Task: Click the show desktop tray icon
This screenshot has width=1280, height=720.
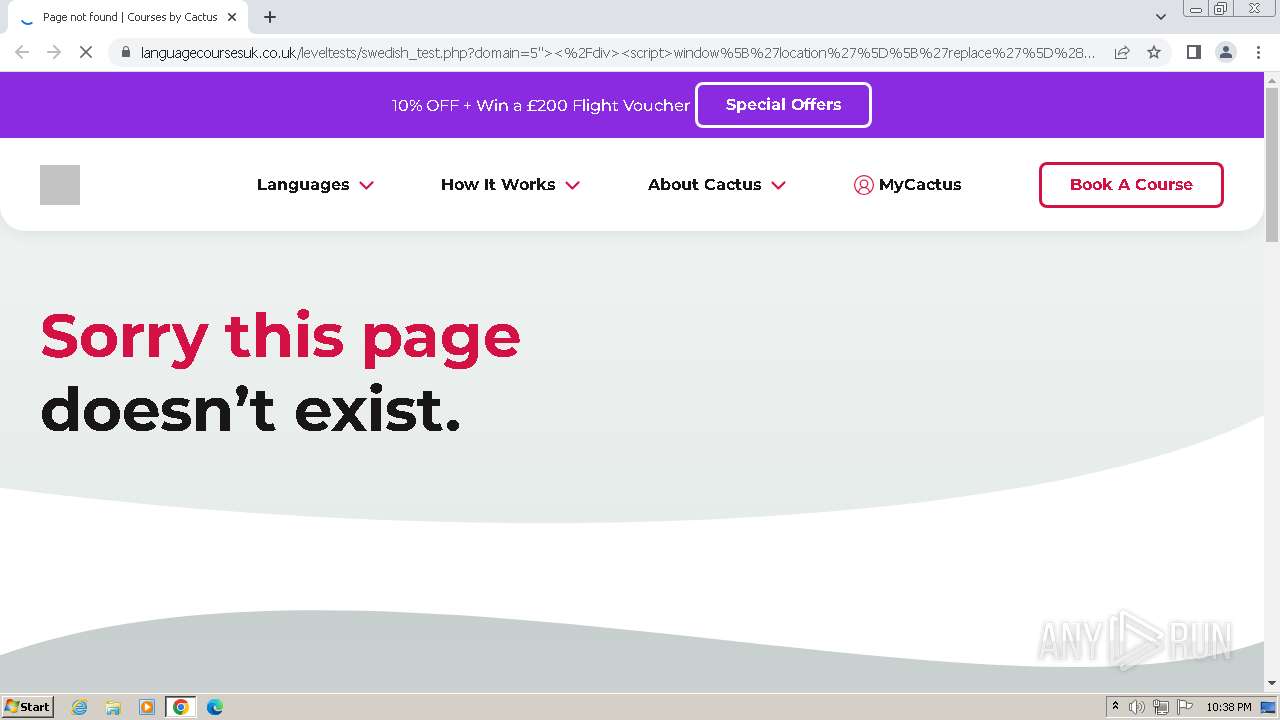Action: coord(1268,707)
